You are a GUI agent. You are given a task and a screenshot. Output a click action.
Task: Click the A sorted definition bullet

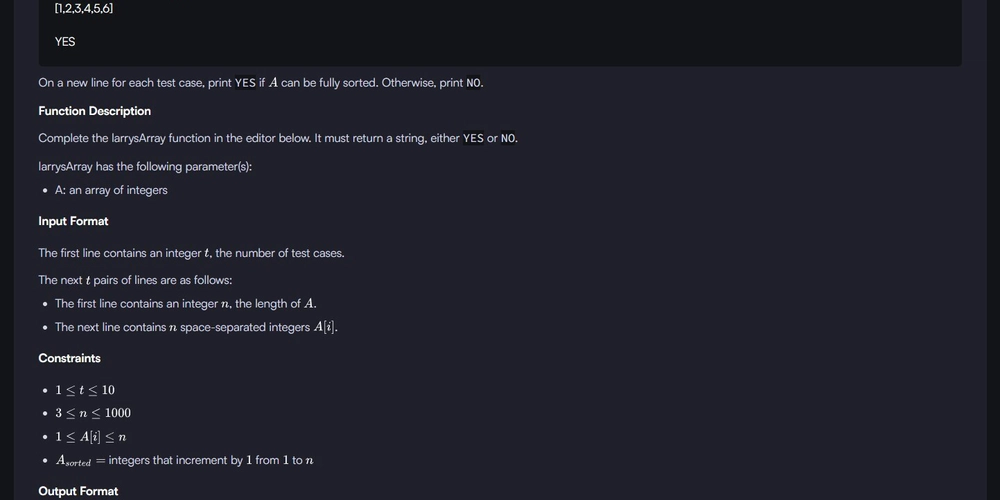pos(184,460)
